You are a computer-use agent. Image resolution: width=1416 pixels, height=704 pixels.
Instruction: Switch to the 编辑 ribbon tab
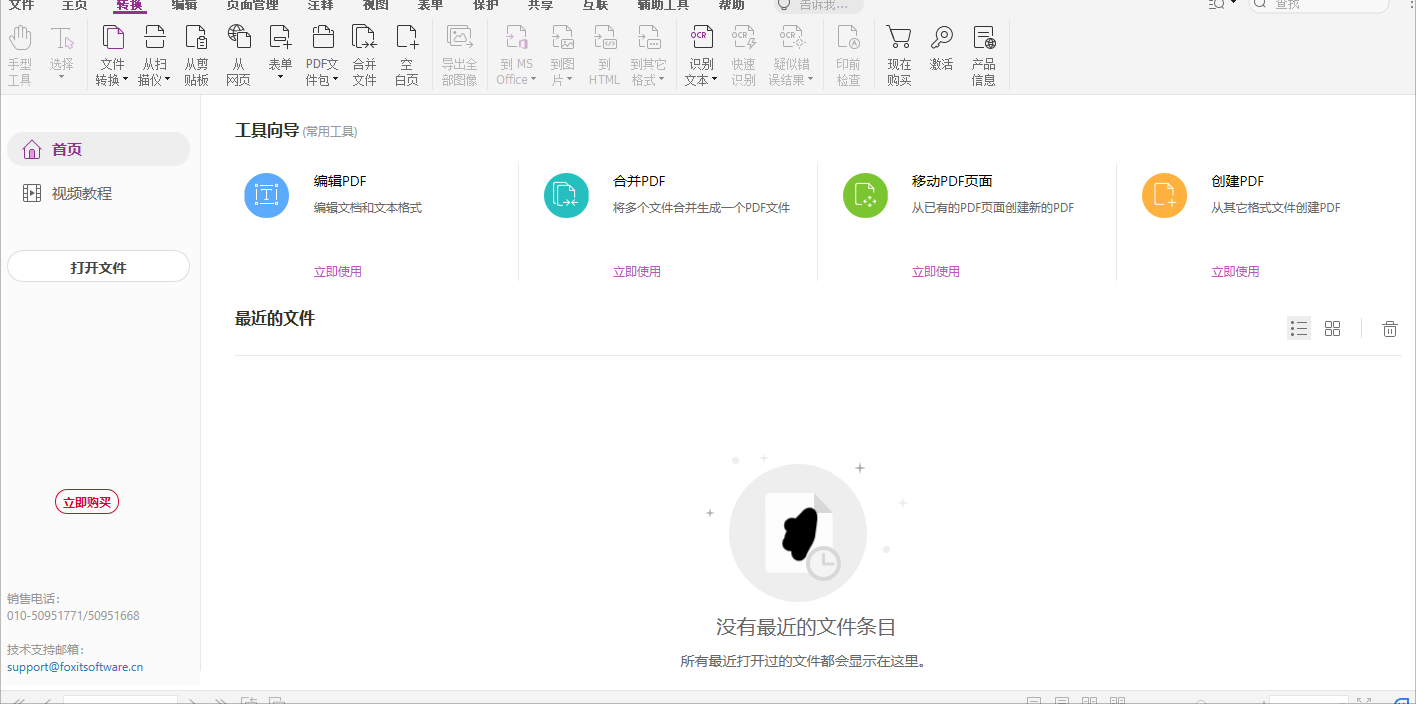coord(185,6)
